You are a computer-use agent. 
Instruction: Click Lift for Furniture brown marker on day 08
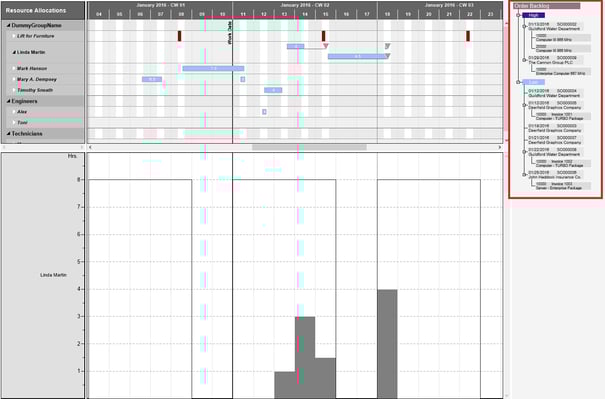pyautogui.click(x=179, y=36)
